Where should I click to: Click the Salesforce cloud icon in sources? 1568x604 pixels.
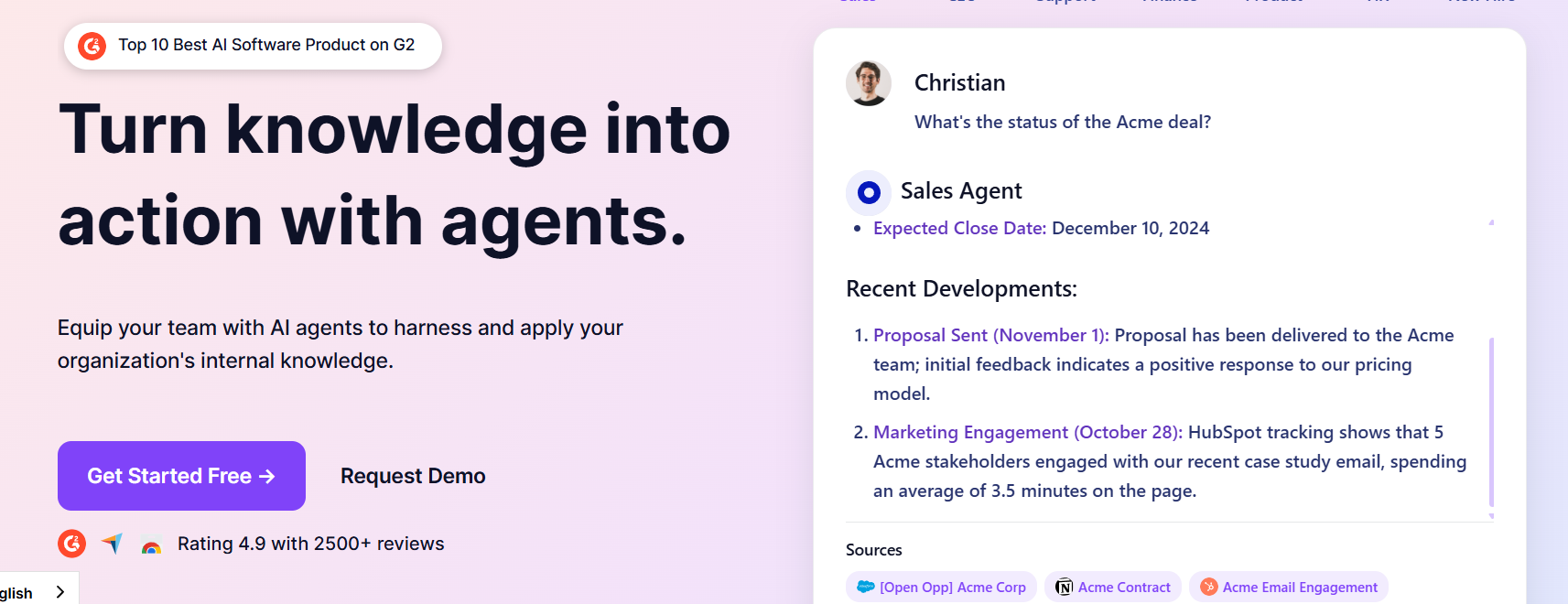click(x=865, y=587)
